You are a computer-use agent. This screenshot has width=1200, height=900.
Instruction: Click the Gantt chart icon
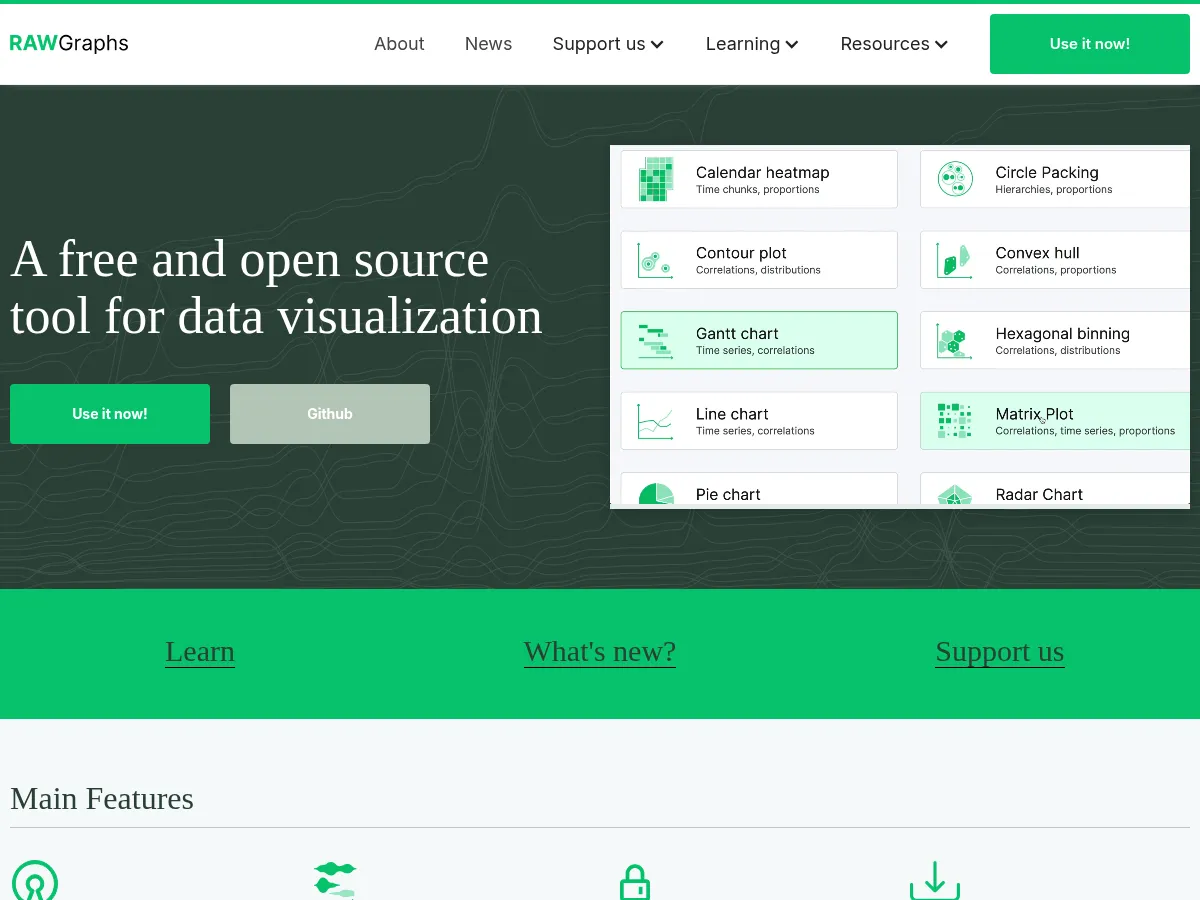(655, 340)
